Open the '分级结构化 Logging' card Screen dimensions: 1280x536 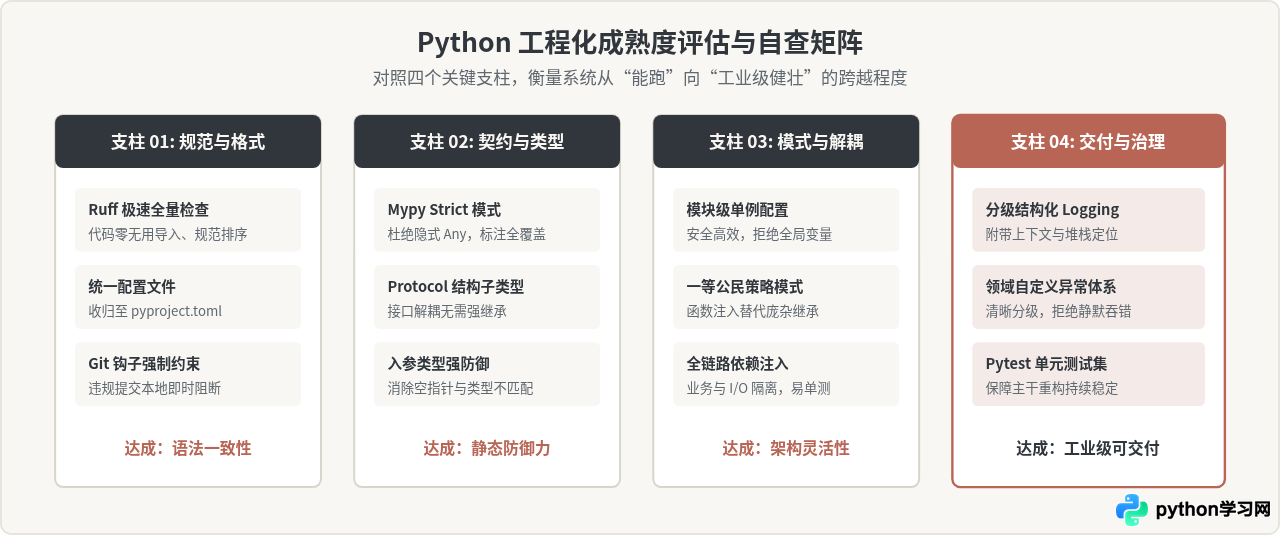[x=1088, y=220]
